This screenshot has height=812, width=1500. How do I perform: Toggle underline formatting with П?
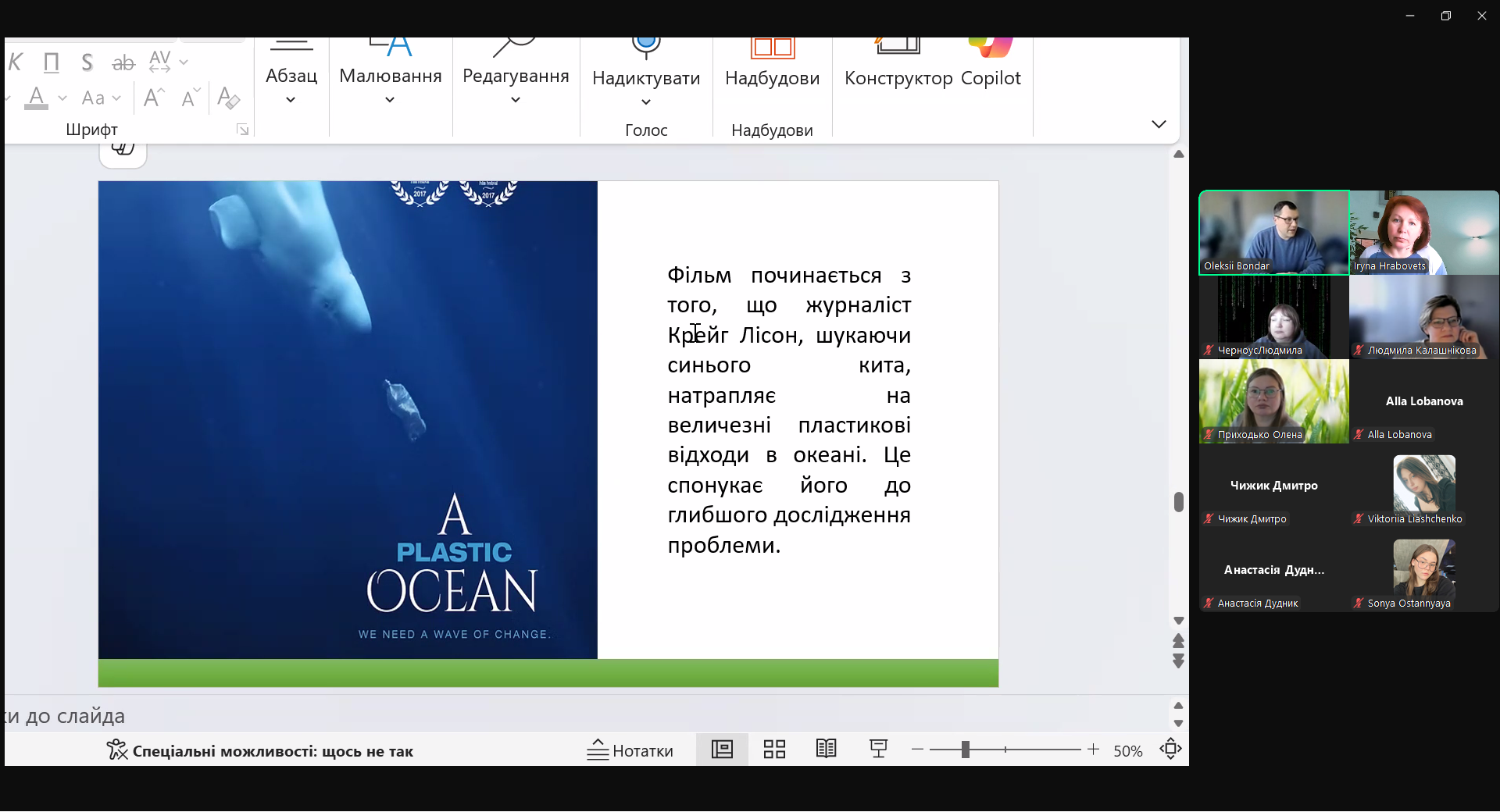pyautogui.click(x=51, y=62)
